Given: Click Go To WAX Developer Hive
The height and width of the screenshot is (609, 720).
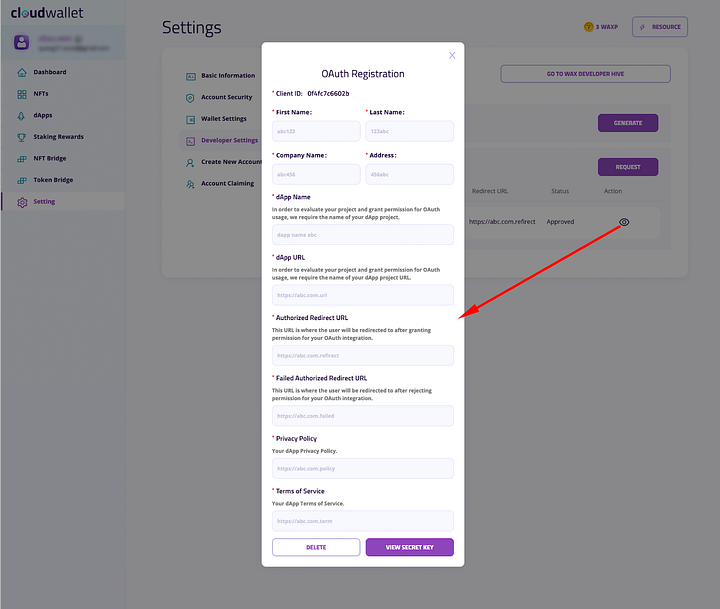Looking at the screenshot, I should [x=585, y=74].
